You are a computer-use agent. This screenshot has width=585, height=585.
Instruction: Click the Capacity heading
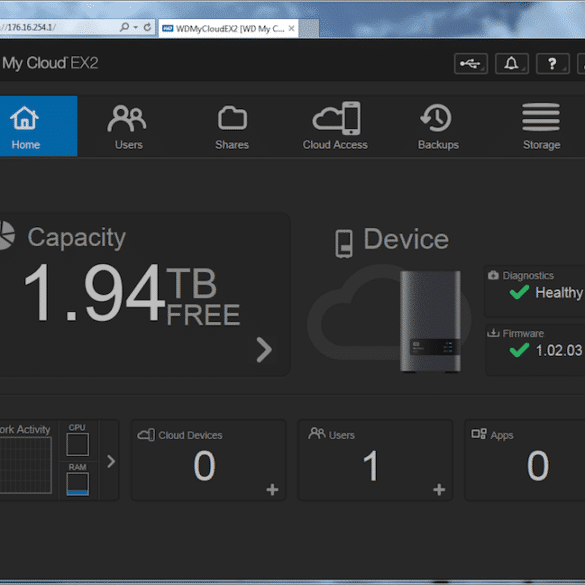click(x=76, y=238)
